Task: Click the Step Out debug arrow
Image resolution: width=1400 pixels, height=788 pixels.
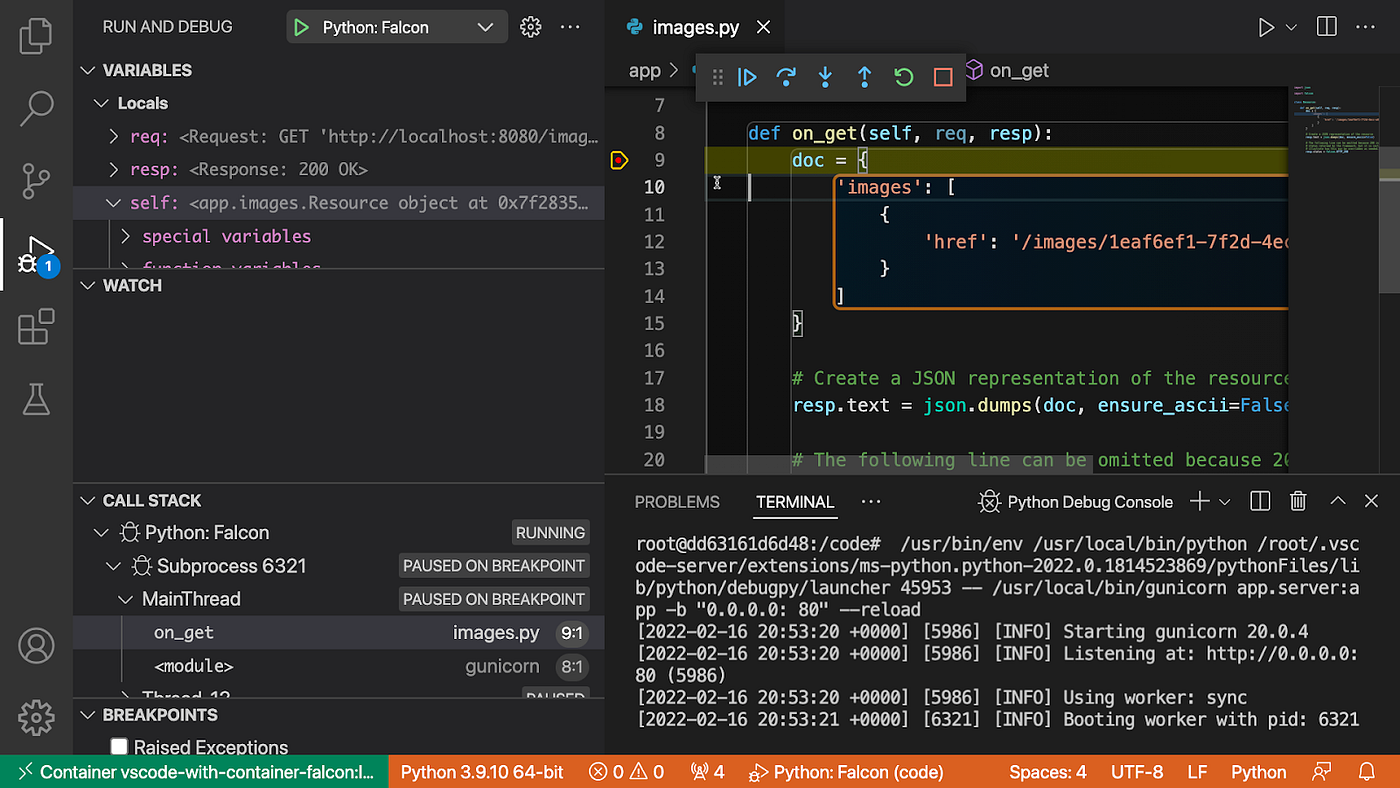Action: pyautogui.click(x=864, y=77)
